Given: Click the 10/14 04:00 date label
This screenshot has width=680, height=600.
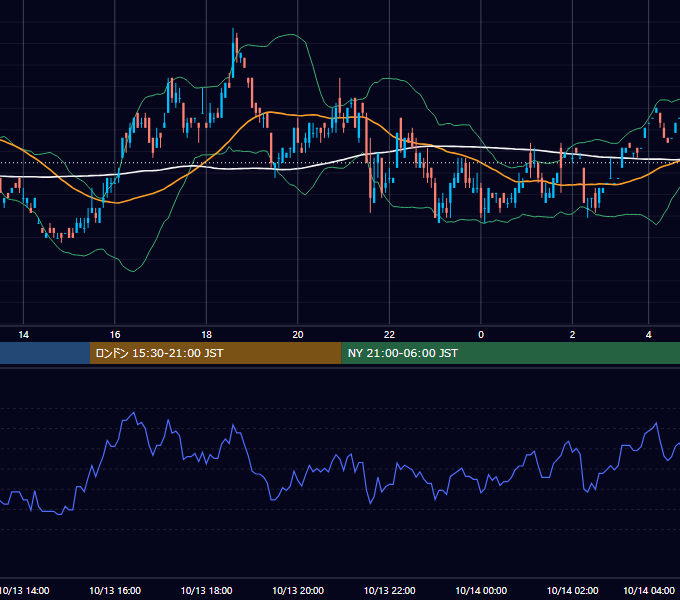Looking at the screenshot, I should (x=649, y=590).
